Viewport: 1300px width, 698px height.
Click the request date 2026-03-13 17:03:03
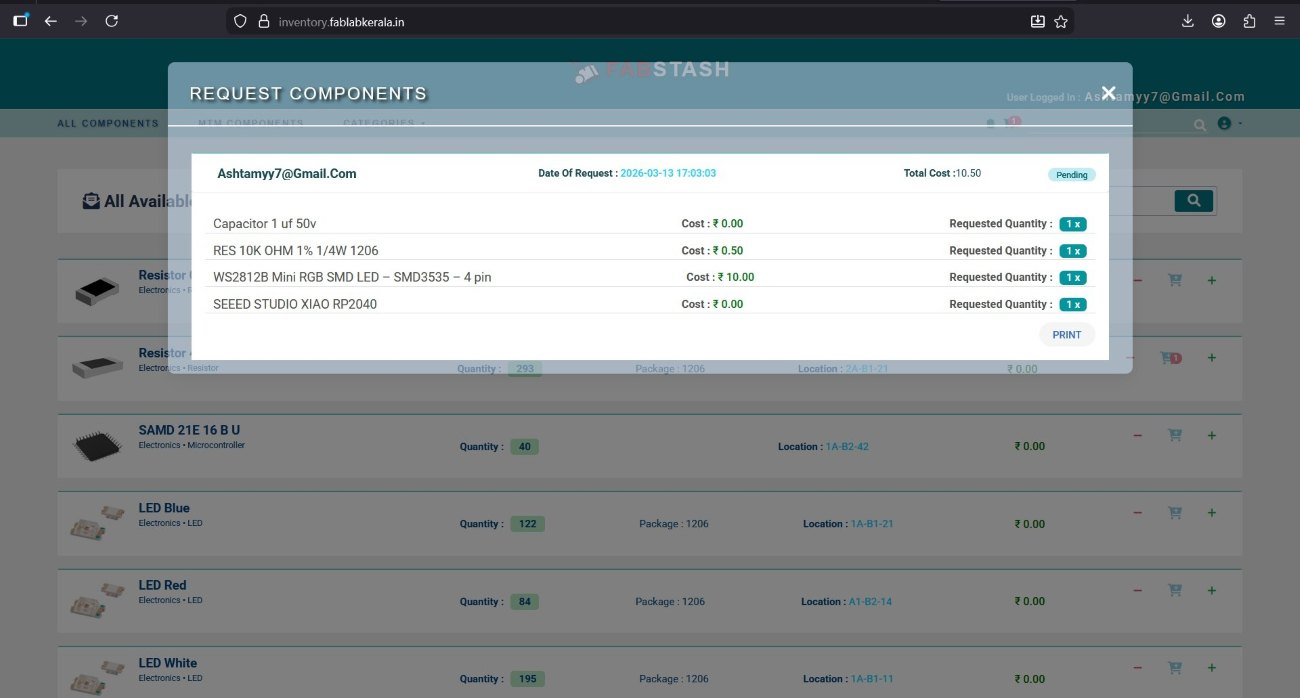point(668,173)
